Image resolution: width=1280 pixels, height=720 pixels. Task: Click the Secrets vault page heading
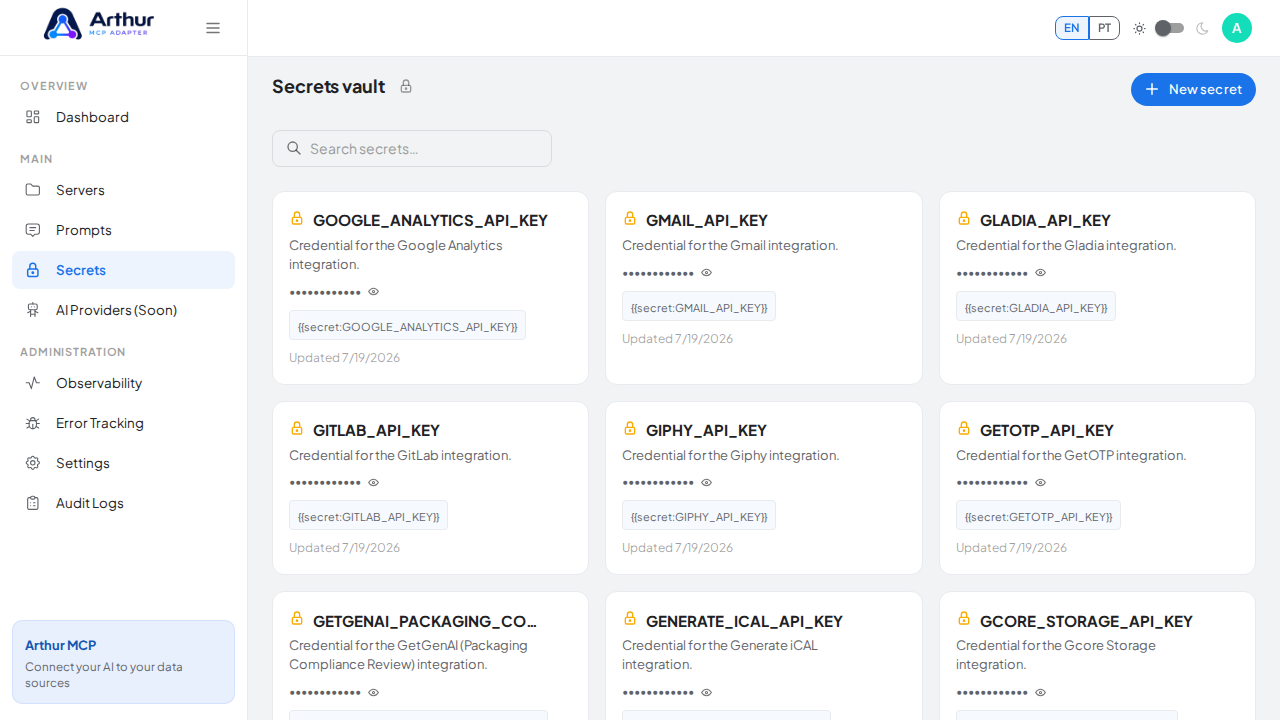click(328, 86)
